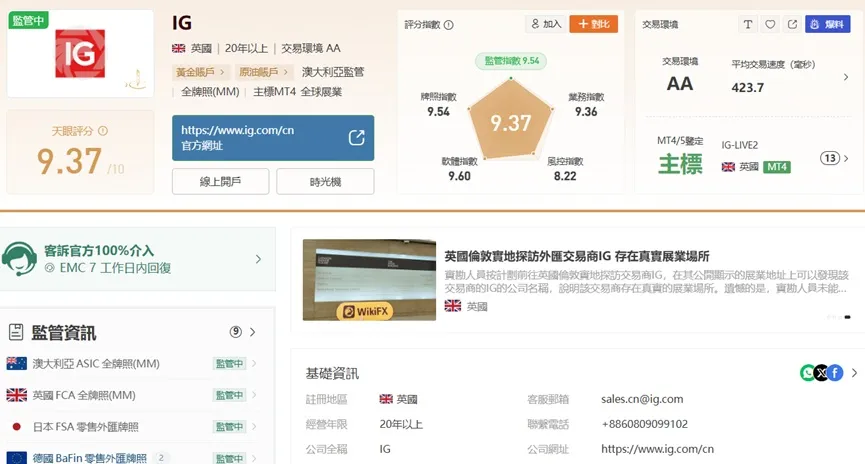
Task: Click the heart favorite icon
Action: pyautogui.click(x=770, y=24)
